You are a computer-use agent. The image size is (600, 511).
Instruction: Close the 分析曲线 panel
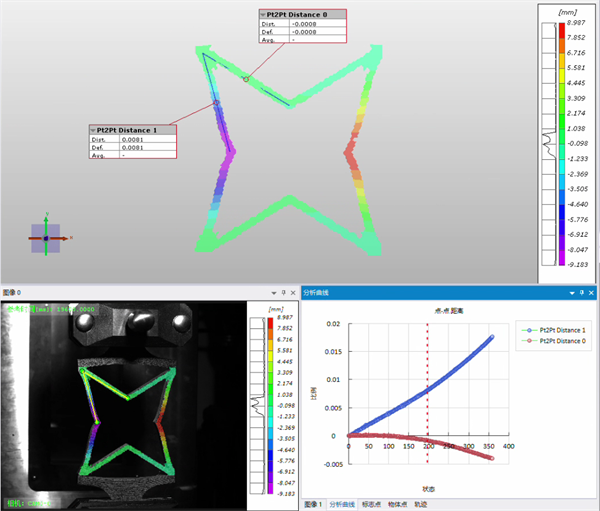point(591,293)
